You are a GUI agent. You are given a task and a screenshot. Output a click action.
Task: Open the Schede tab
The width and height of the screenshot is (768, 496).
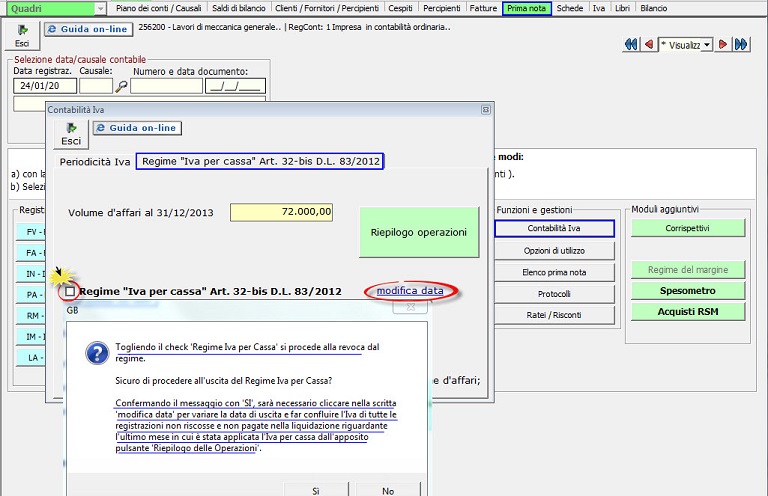coord(570,8)
